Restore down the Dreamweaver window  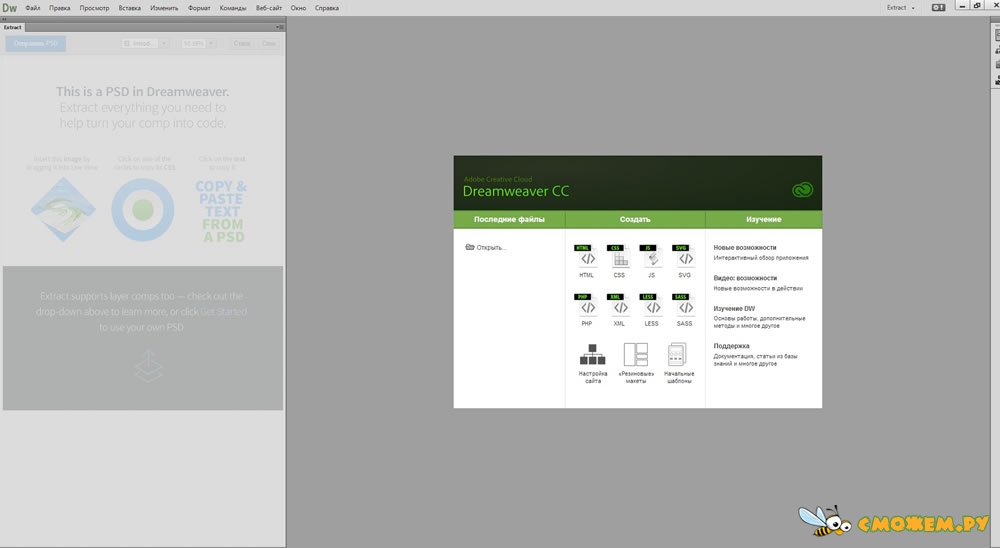[977, 5]
